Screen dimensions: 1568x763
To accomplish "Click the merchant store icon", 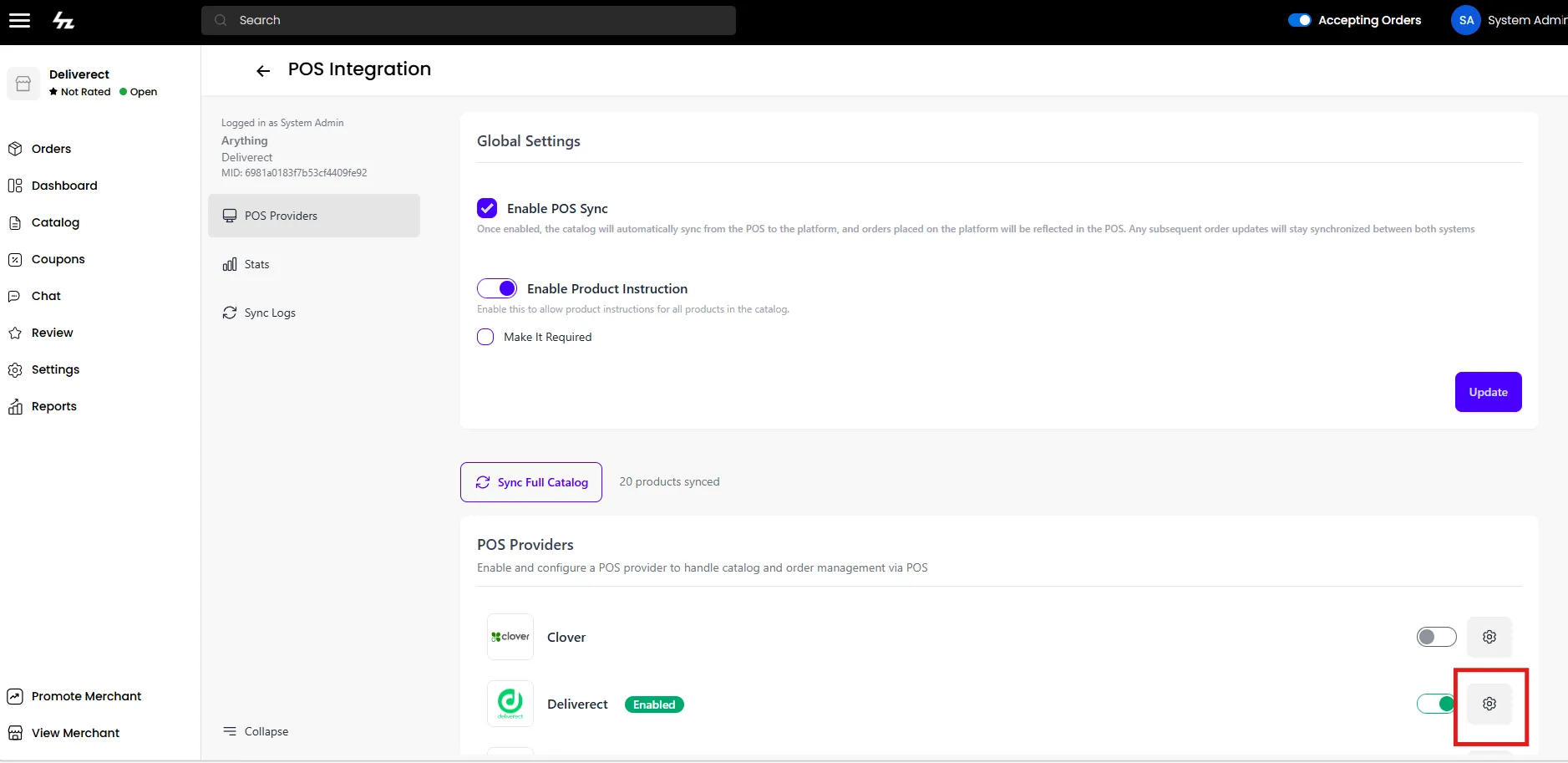I will (x=23, y=84).
